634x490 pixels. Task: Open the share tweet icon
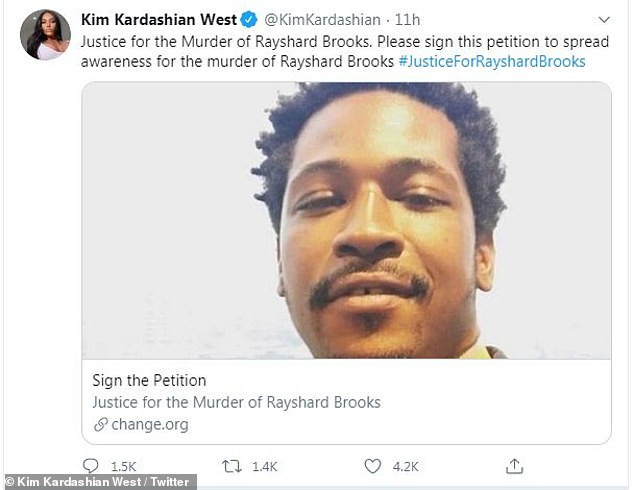coord(514,466)
